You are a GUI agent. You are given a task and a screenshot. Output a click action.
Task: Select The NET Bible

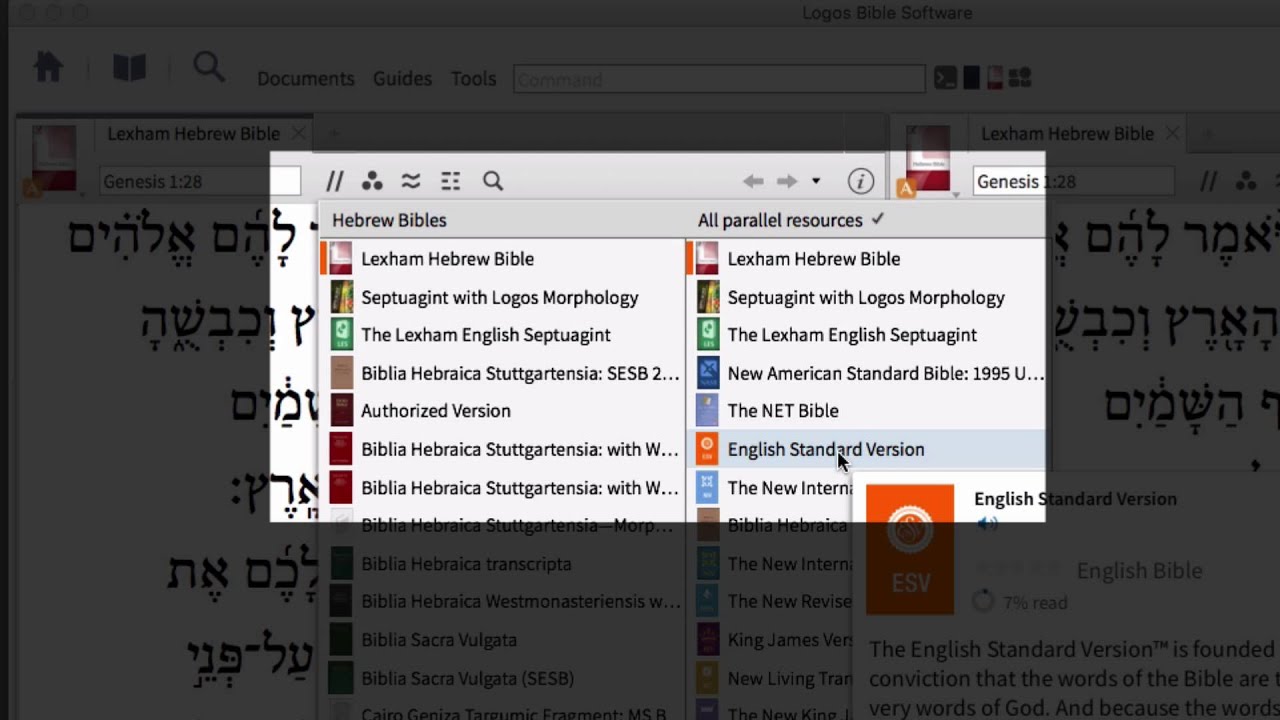[866, 411]
